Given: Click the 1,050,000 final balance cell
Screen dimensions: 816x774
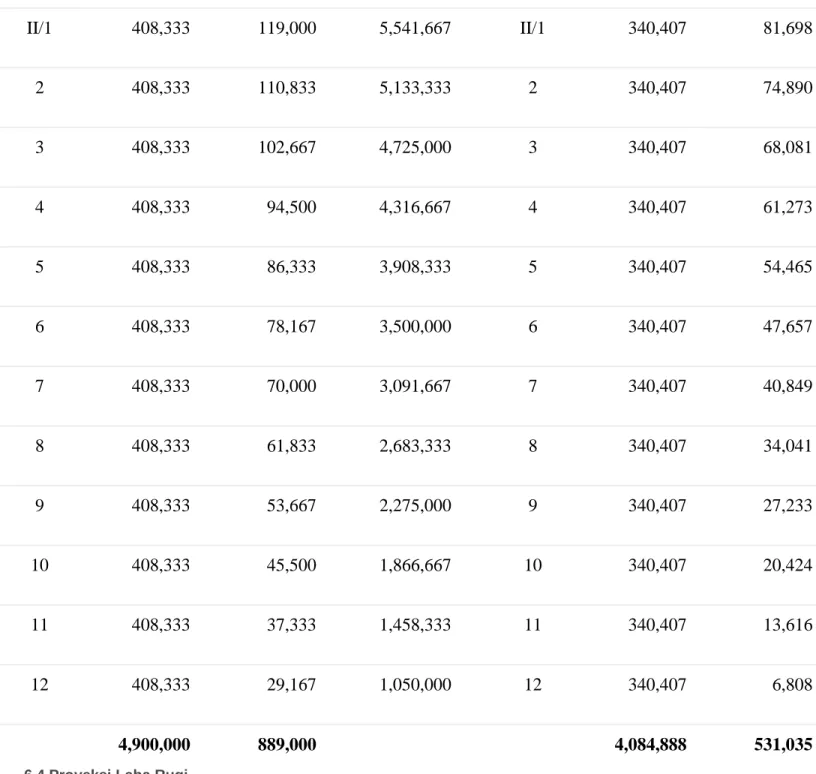Looking at the screenshot, I should 415,684.
